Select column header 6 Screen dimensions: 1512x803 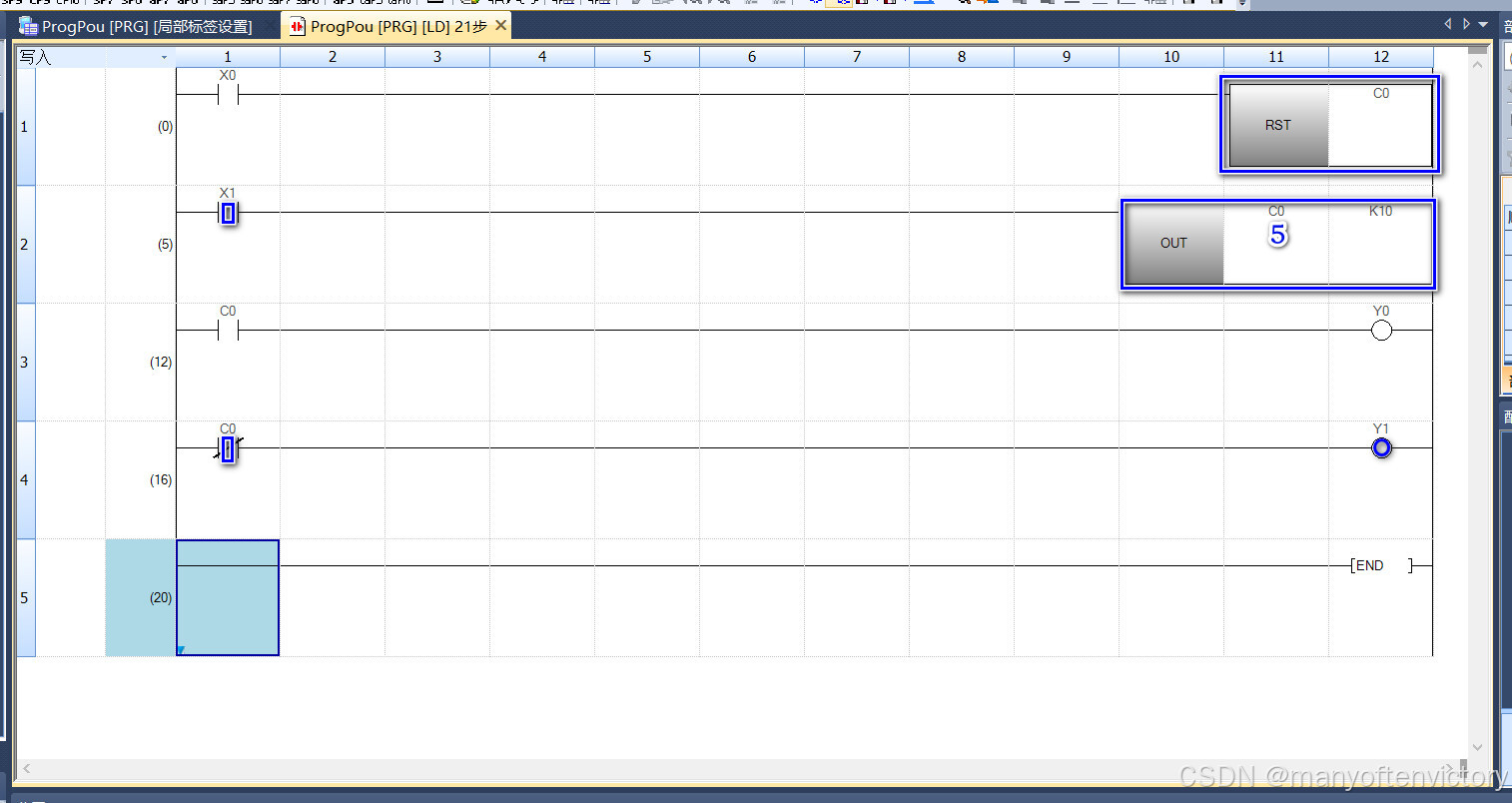(752, 57)
